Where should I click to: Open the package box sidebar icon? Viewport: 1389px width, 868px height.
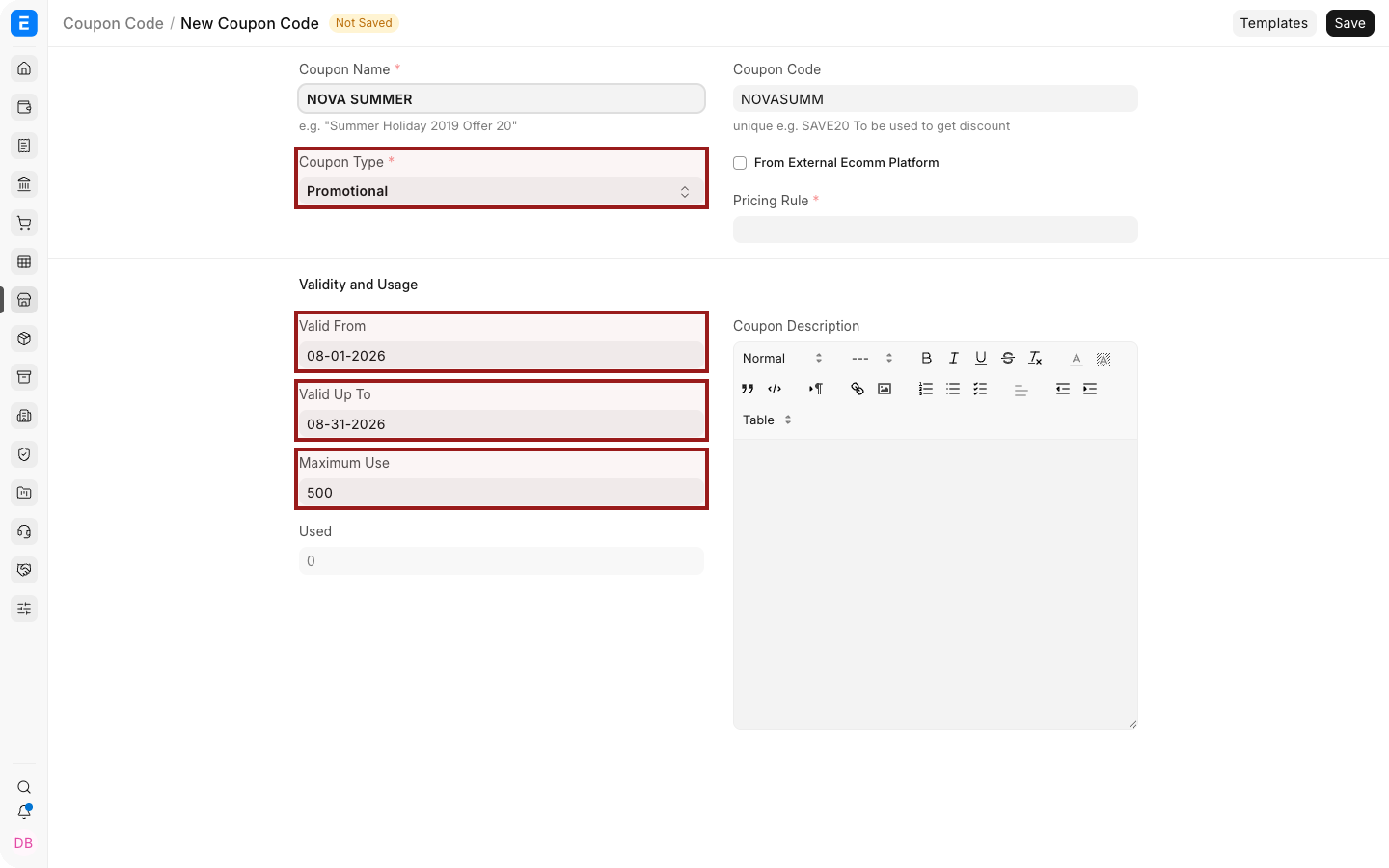click(x=24, y=339)
